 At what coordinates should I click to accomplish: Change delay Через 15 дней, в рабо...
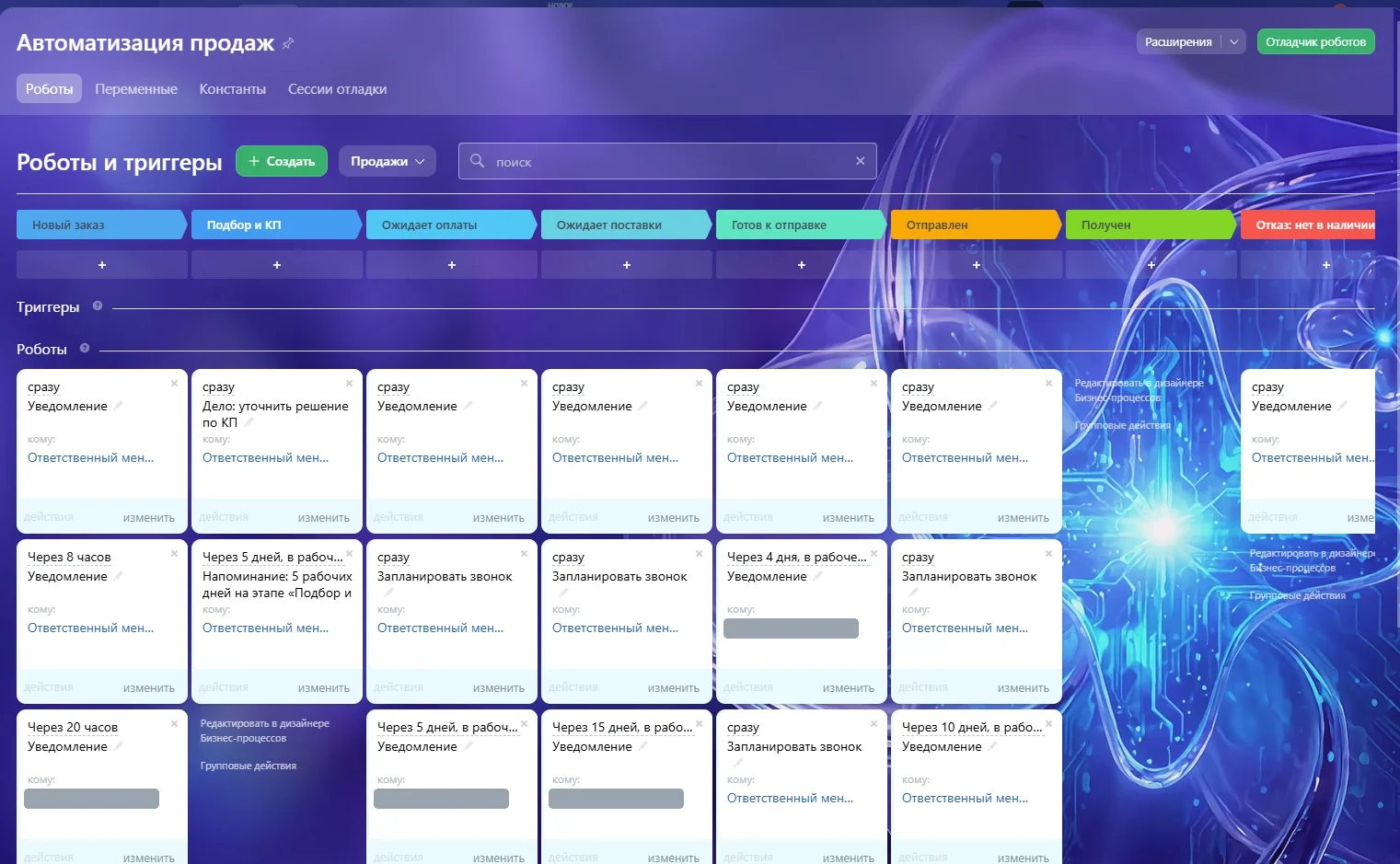click(622, 727)
